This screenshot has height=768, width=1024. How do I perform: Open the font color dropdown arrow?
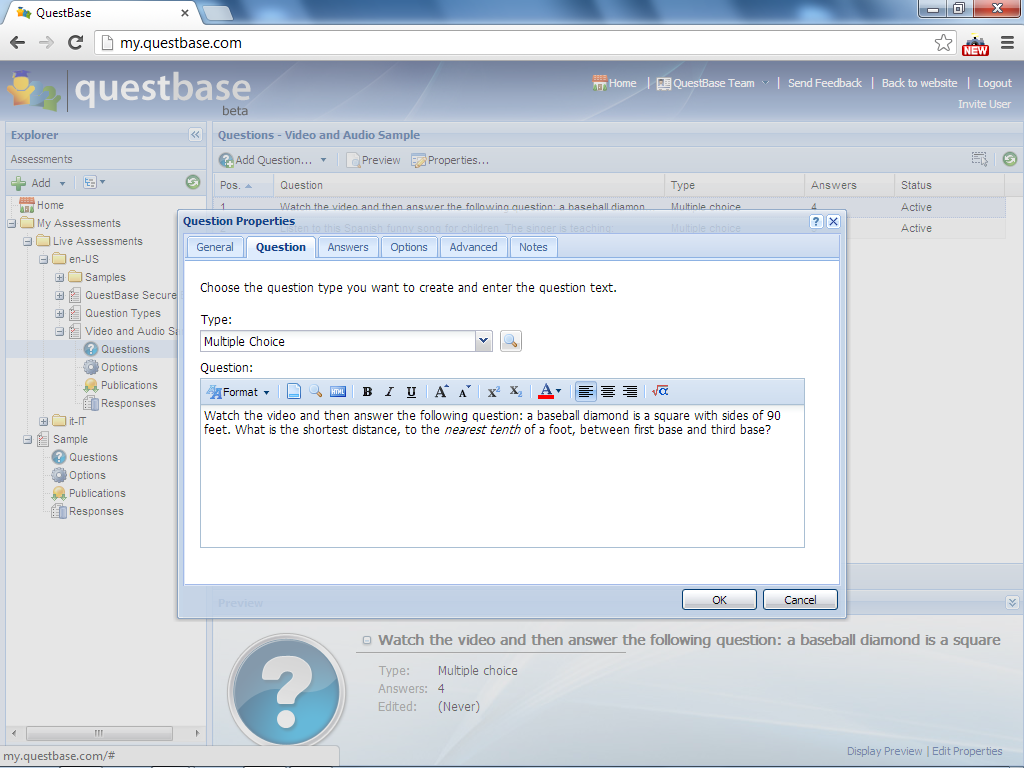(x=558, y=392)
